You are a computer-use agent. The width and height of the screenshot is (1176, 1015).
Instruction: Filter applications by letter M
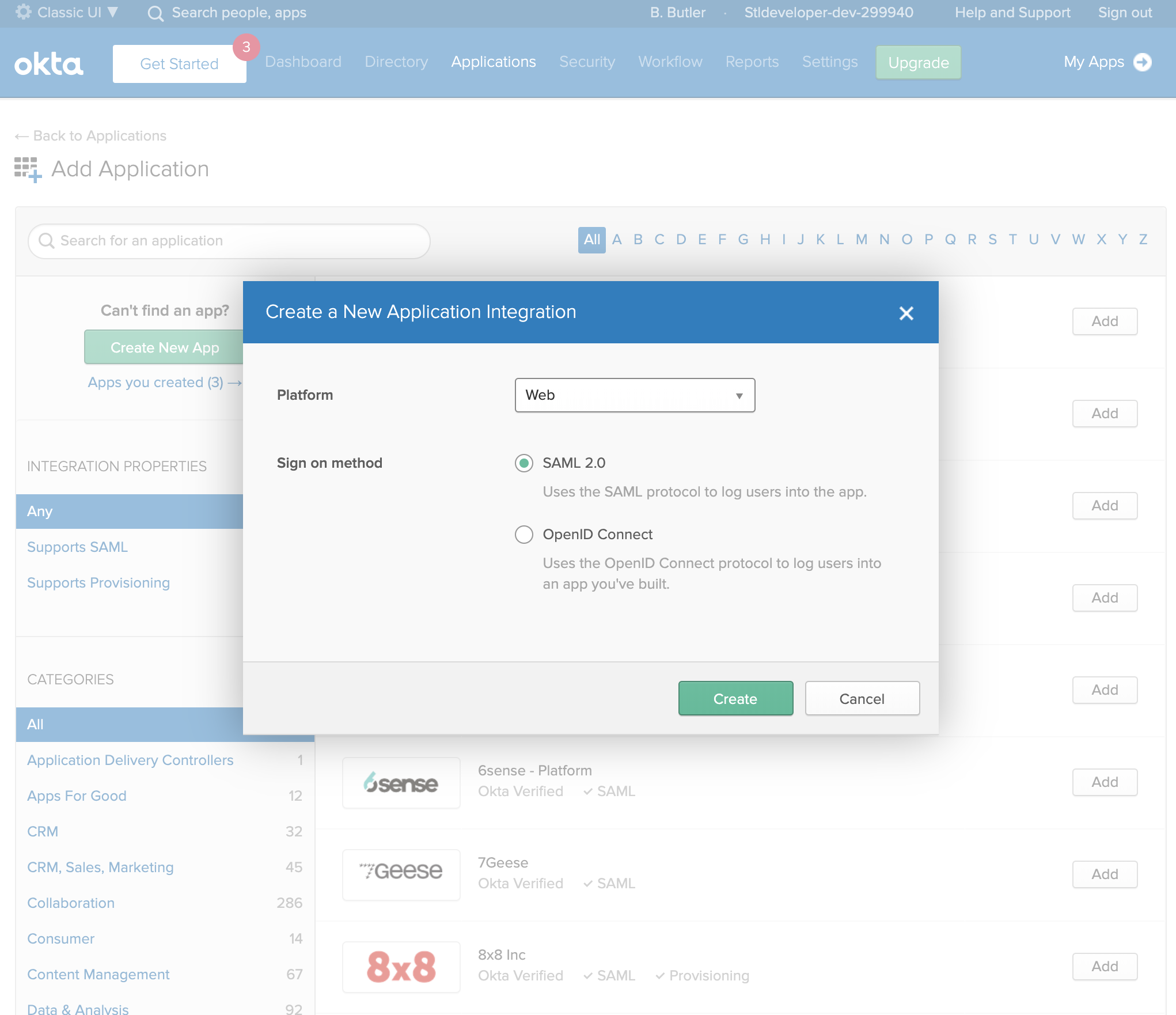pos(862,240)
